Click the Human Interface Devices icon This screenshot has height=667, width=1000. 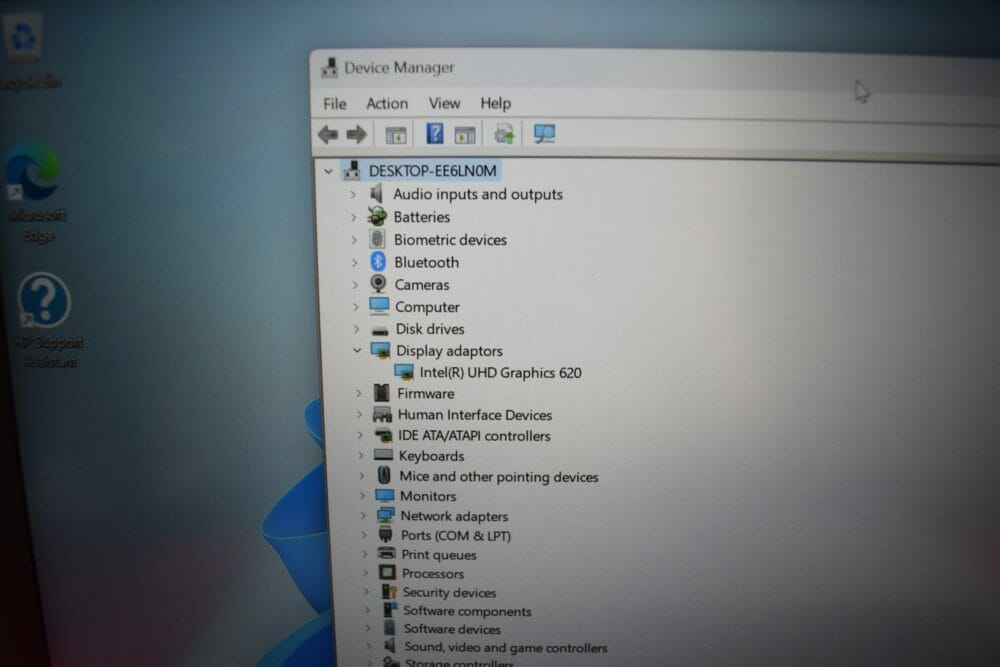point(382,414)
